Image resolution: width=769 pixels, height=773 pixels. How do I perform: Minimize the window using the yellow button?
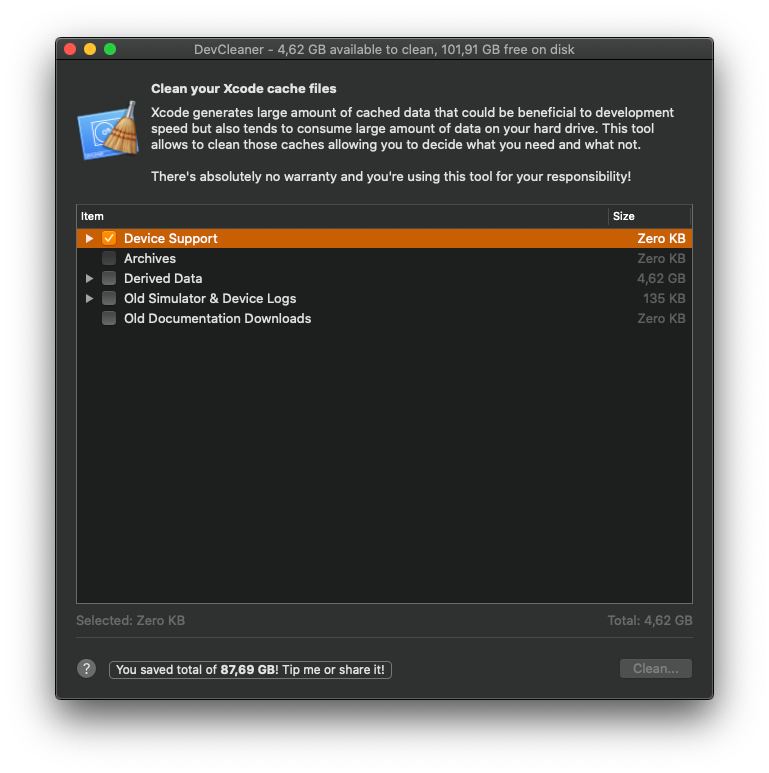tap(90, 49)
